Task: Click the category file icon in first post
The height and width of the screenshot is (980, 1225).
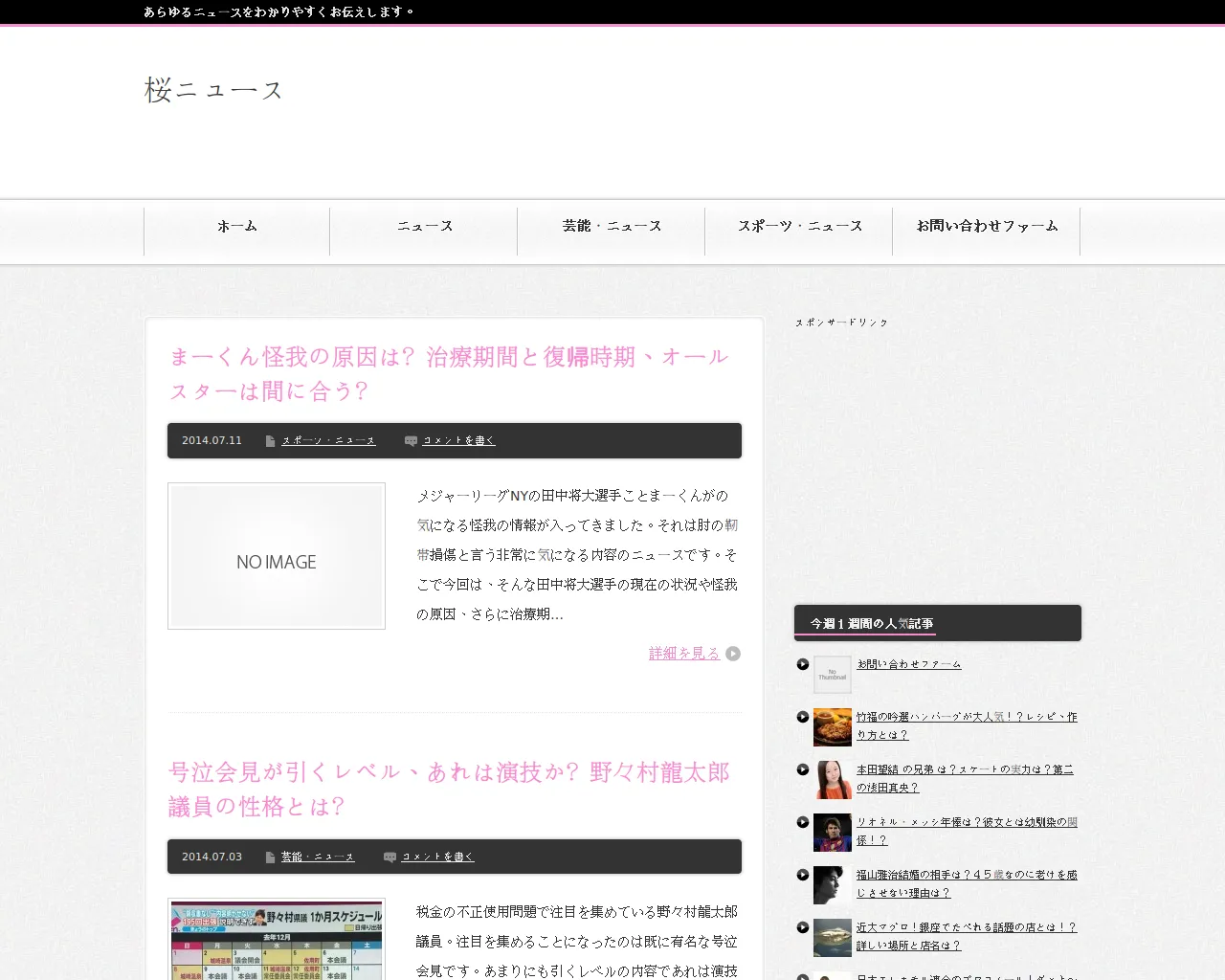Action: point(271,441)
